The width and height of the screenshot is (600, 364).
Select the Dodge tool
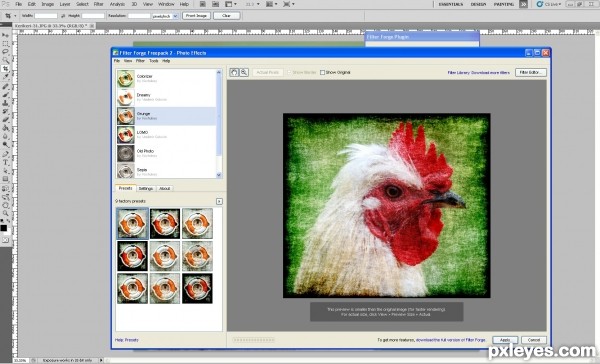coord(5,144)
